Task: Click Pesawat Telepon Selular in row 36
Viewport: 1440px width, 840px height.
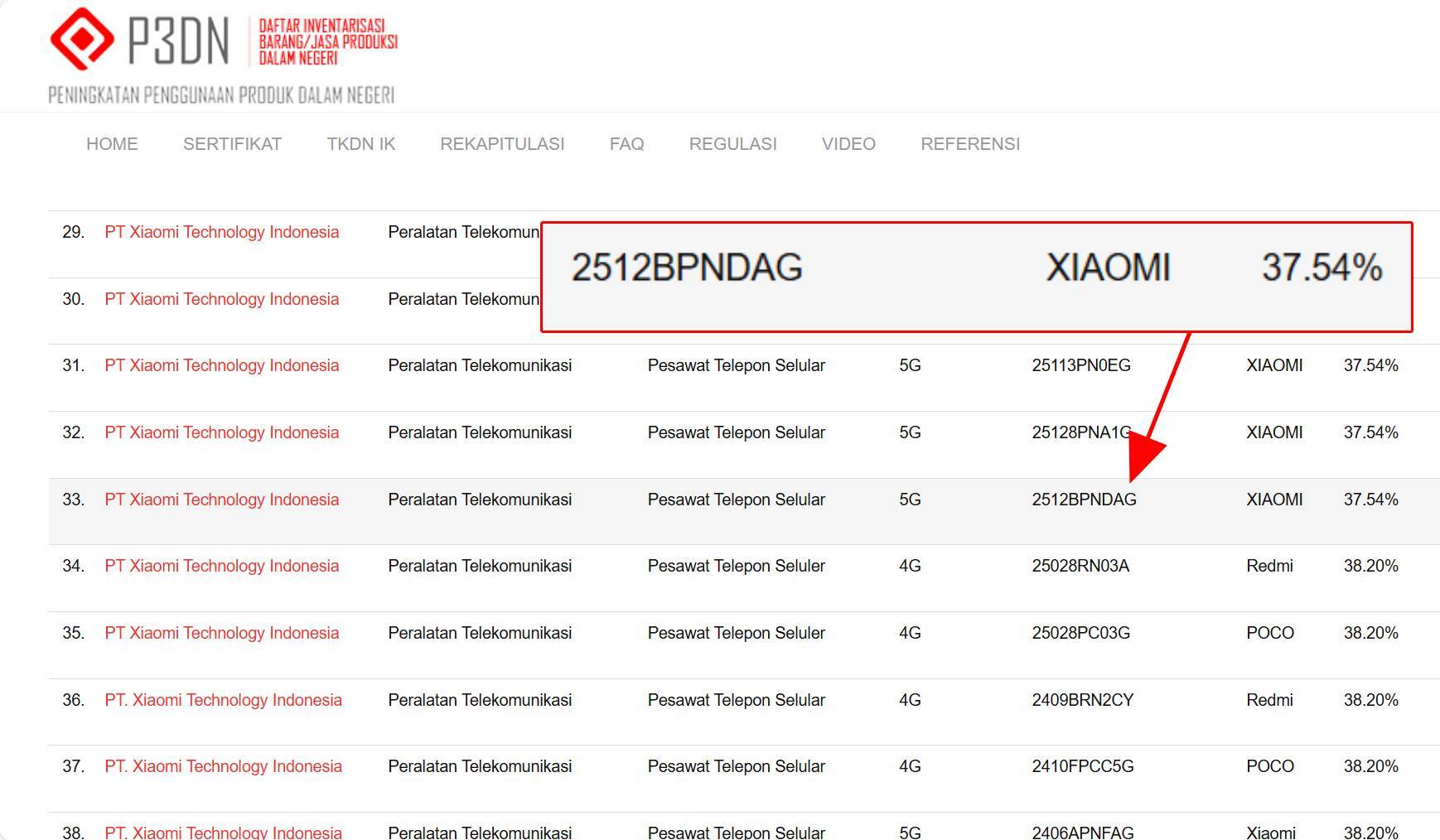Action: tap(737, 700)
